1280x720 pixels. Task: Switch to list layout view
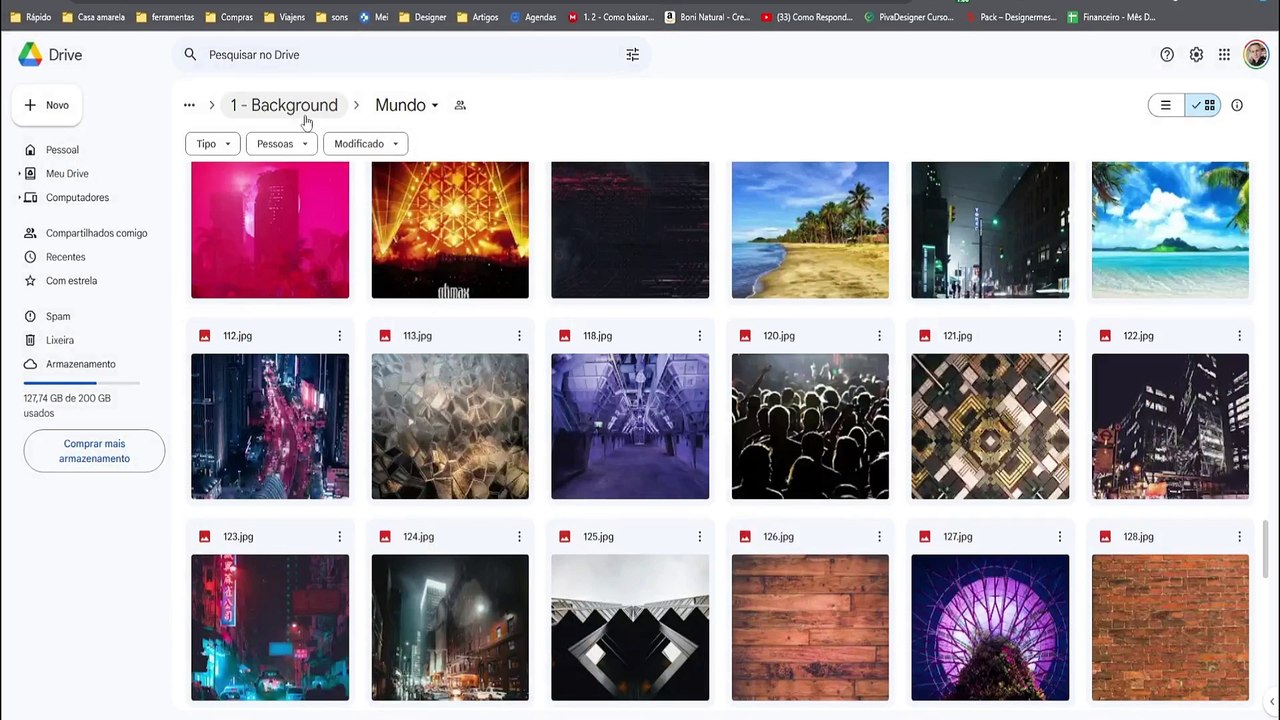1166,105
